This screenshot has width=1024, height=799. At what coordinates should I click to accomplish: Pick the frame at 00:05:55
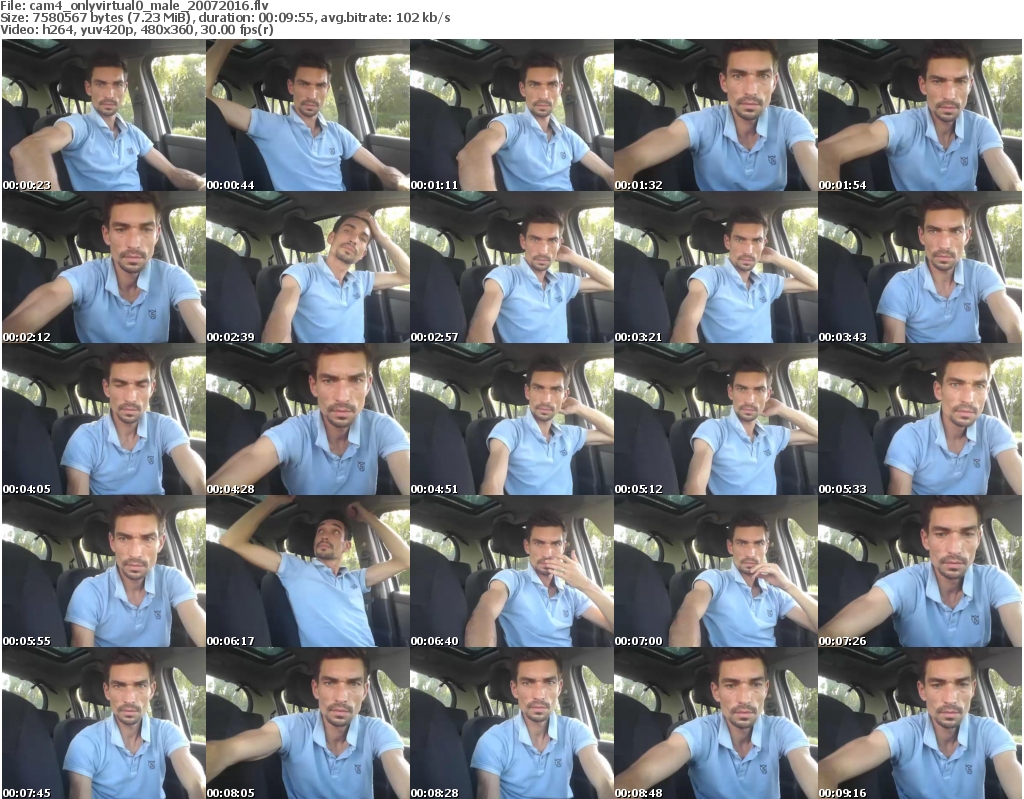coord(104,571)
